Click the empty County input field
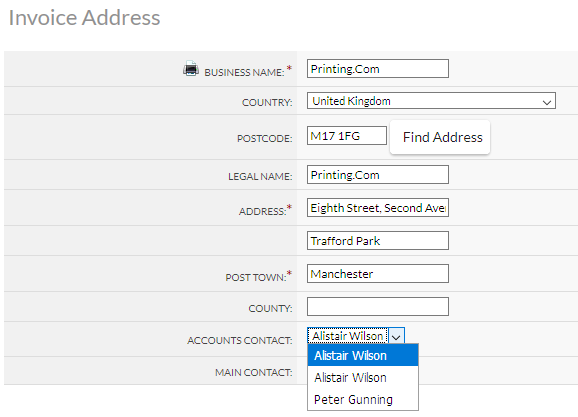 [x=378, y=307]
